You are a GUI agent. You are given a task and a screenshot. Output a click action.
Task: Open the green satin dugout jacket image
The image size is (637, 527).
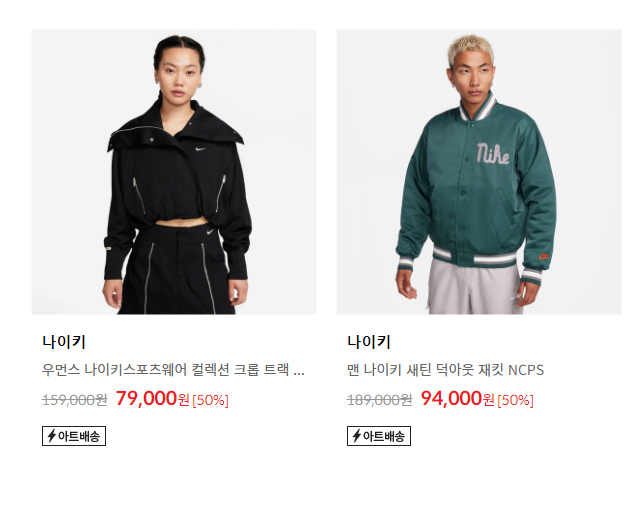tap(479, 171)
